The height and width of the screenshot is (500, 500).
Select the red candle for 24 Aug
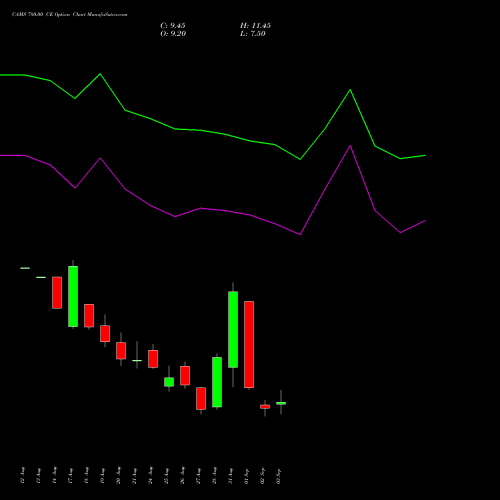pyautogui.click(x=153, y=359)
